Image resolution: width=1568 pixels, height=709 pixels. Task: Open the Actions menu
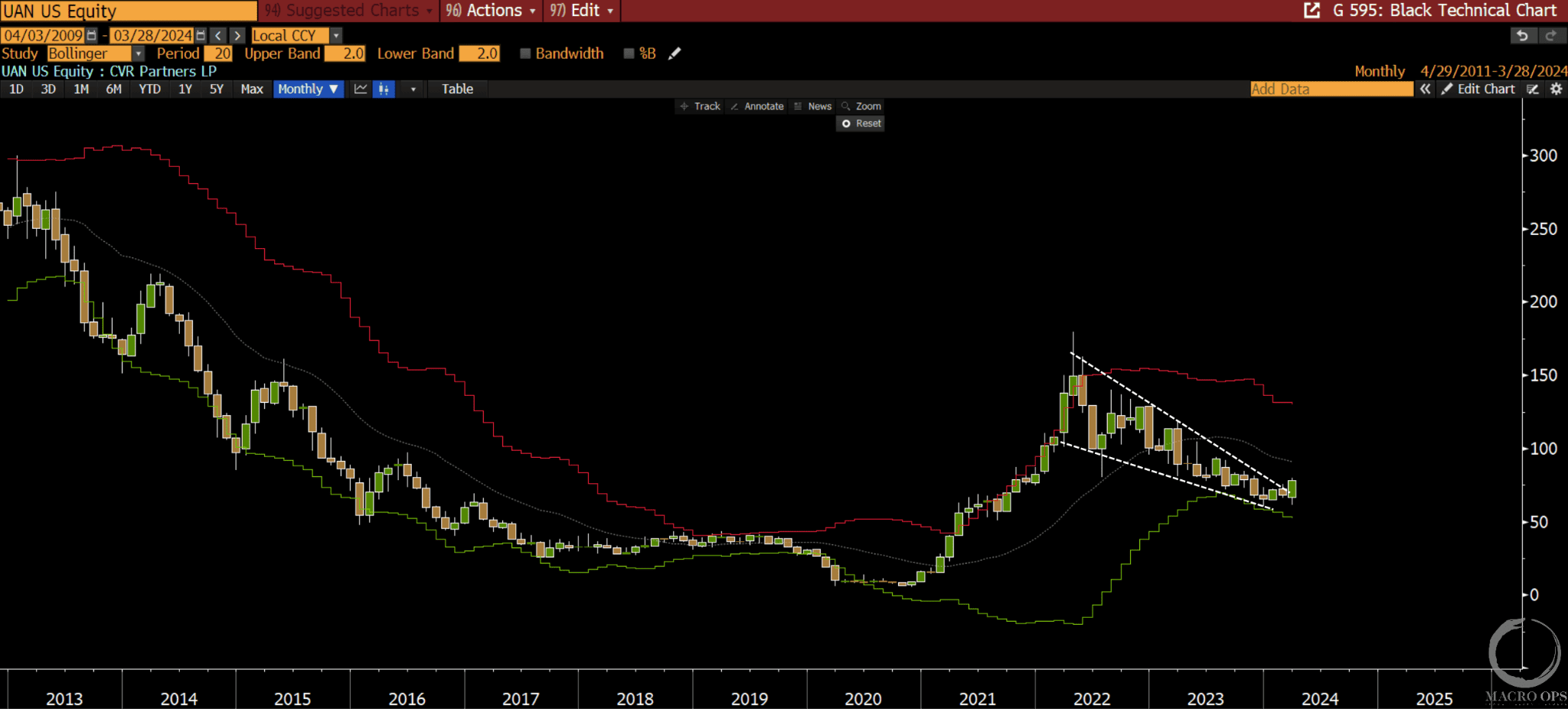coord(491,11)
